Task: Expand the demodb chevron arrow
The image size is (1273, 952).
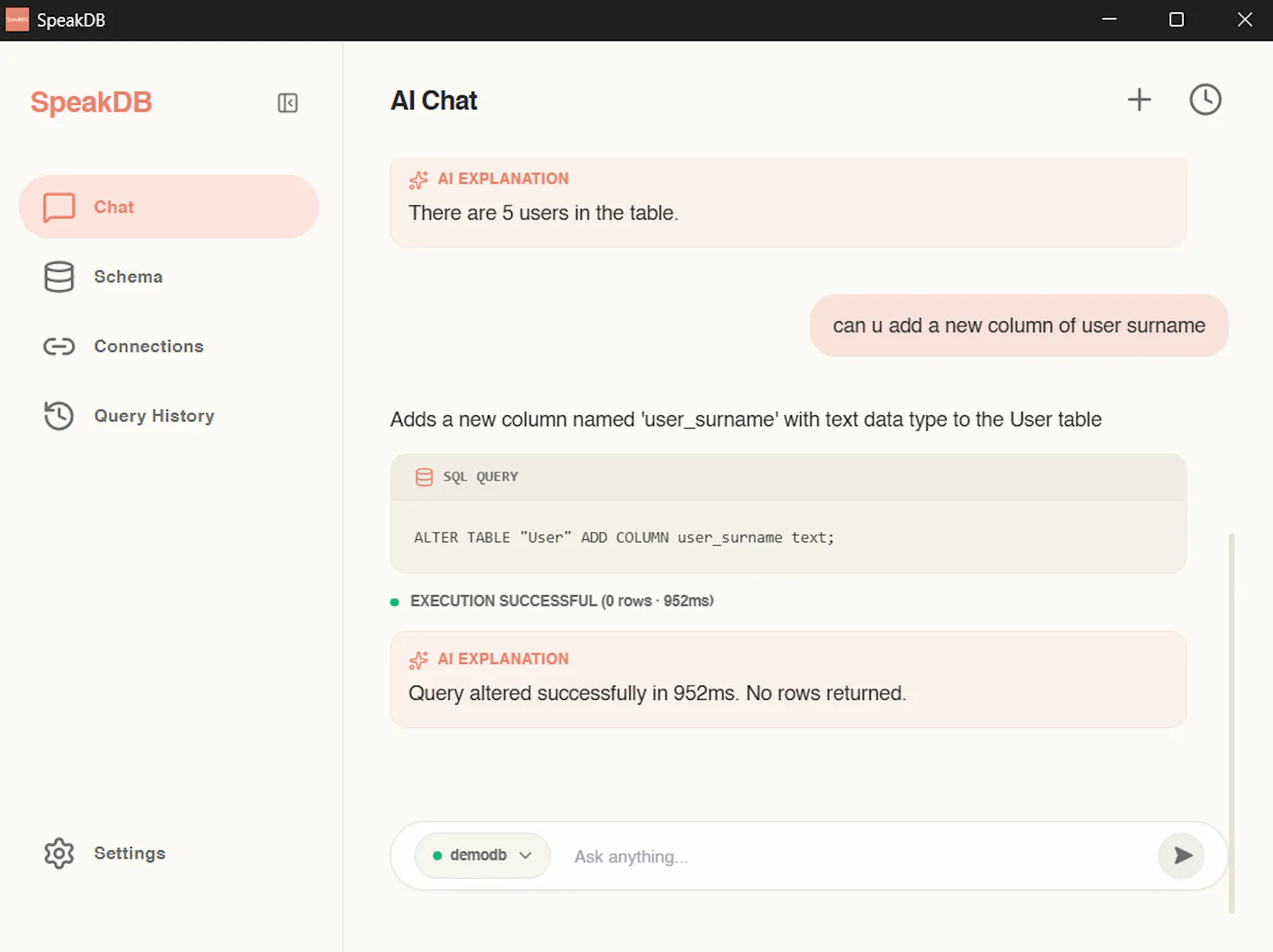Action: pos(525,855)
